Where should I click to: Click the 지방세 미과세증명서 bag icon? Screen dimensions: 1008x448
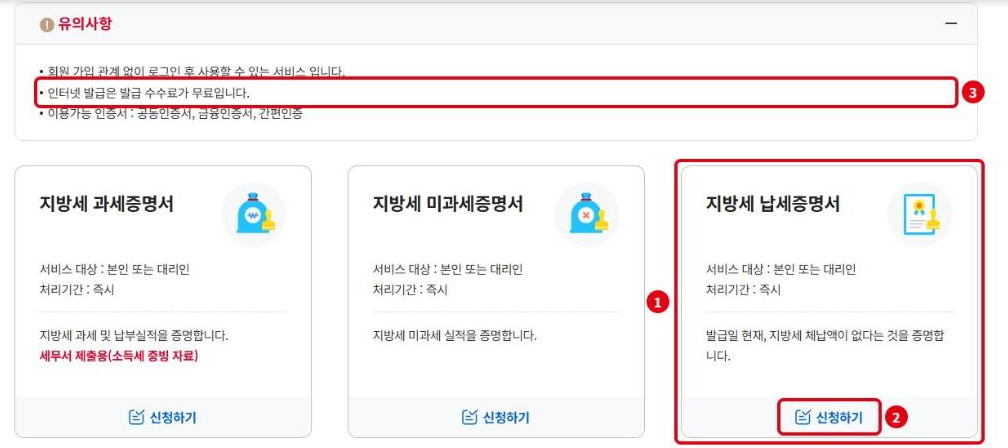coord(587,215)
